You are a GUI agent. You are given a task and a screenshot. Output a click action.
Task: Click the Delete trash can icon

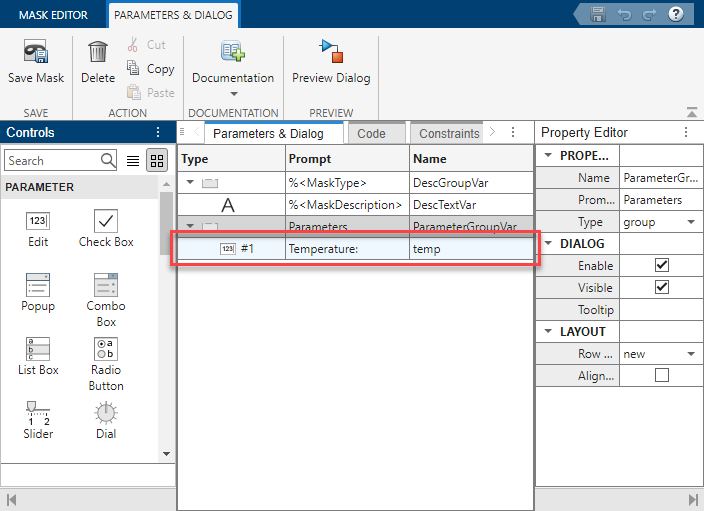tap(98, 52)
